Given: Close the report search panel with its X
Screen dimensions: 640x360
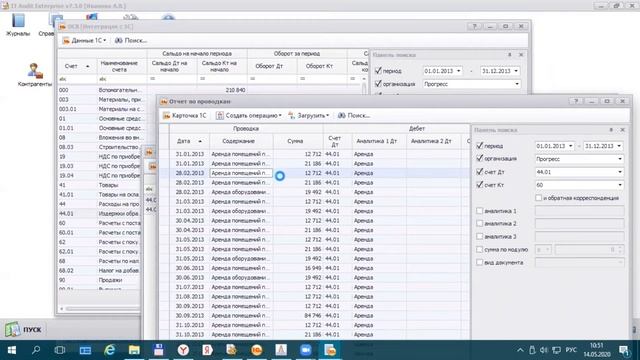Looking at the screenshot, I should tap(622, 130).
